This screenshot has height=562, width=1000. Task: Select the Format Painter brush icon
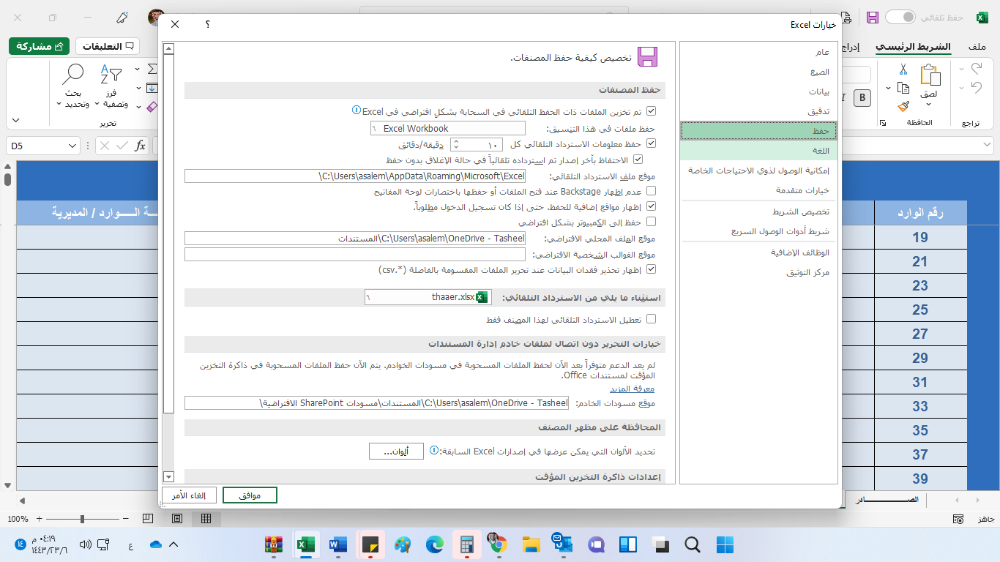[903, 106]
